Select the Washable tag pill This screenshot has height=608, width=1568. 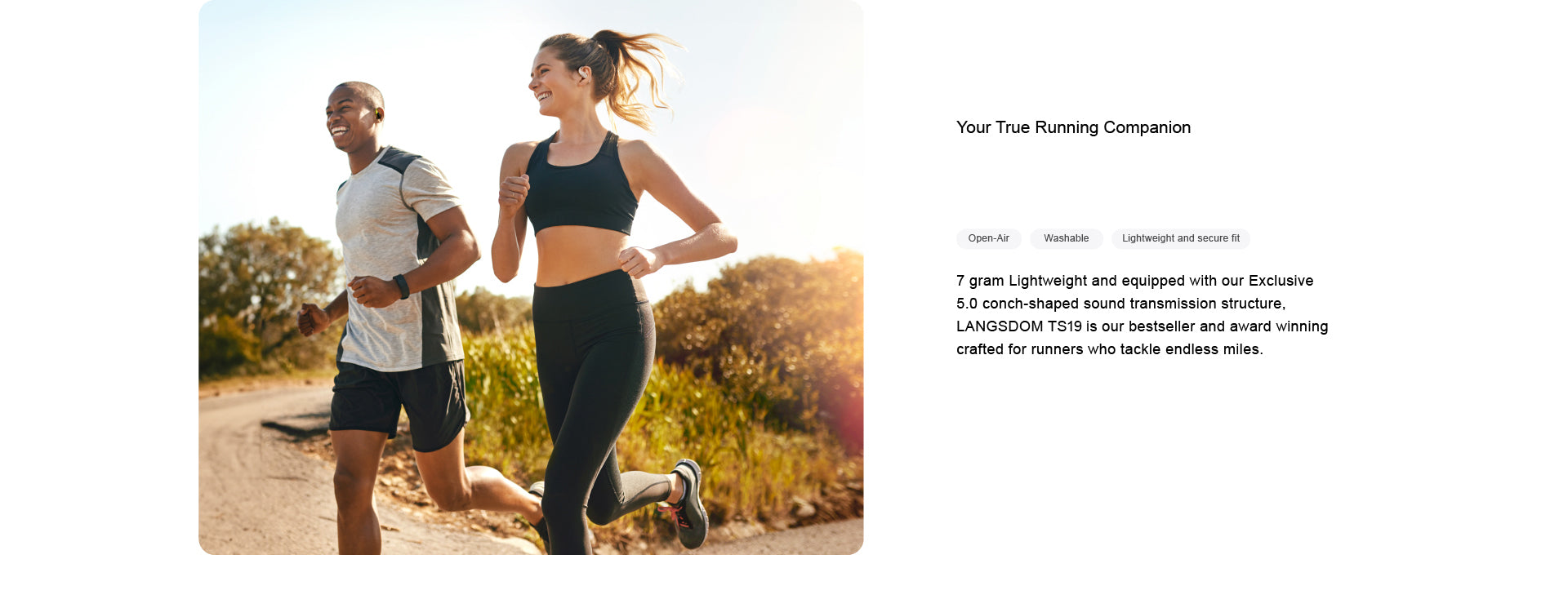[1066, 238]
